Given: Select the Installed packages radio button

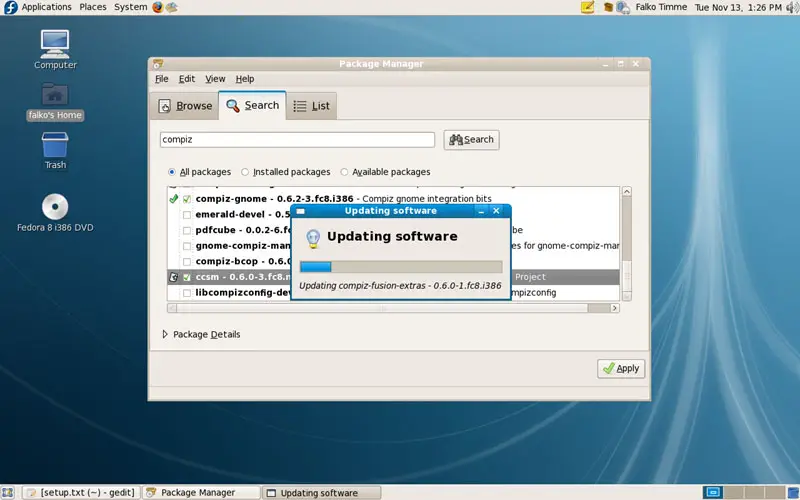Looking at the screenshot, I should coord(245,172).
